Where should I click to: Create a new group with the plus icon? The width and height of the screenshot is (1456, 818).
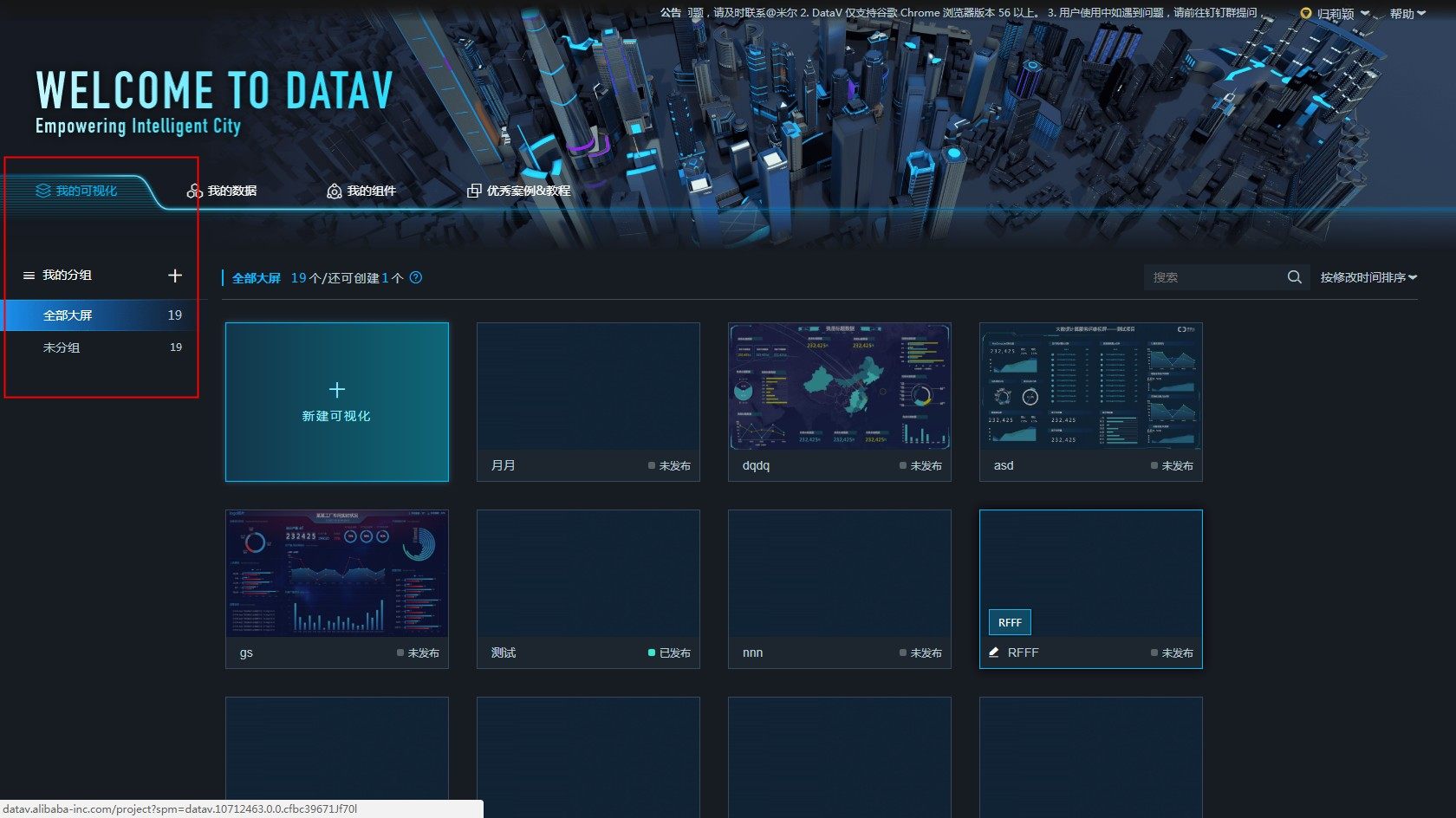(175, 276)
